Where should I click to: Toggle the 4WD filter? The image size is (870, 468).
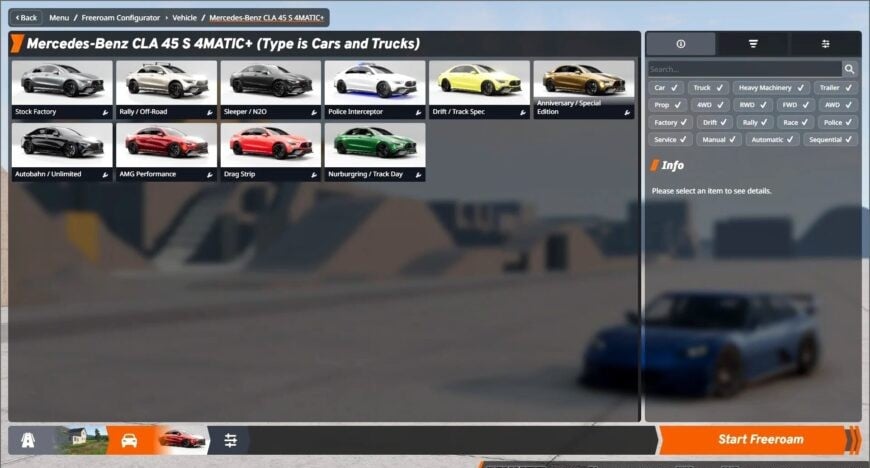710,105
